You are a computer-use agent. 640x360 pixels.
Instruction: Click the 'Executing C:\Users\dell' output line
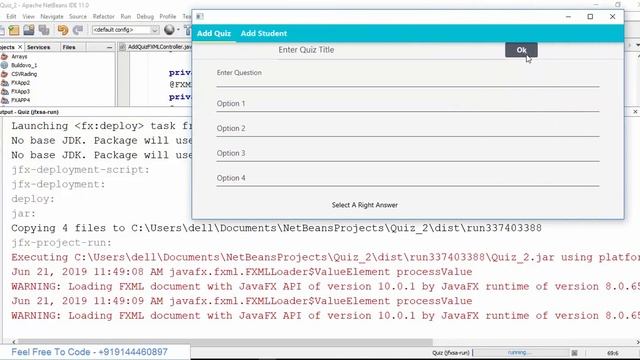point(325,258)
